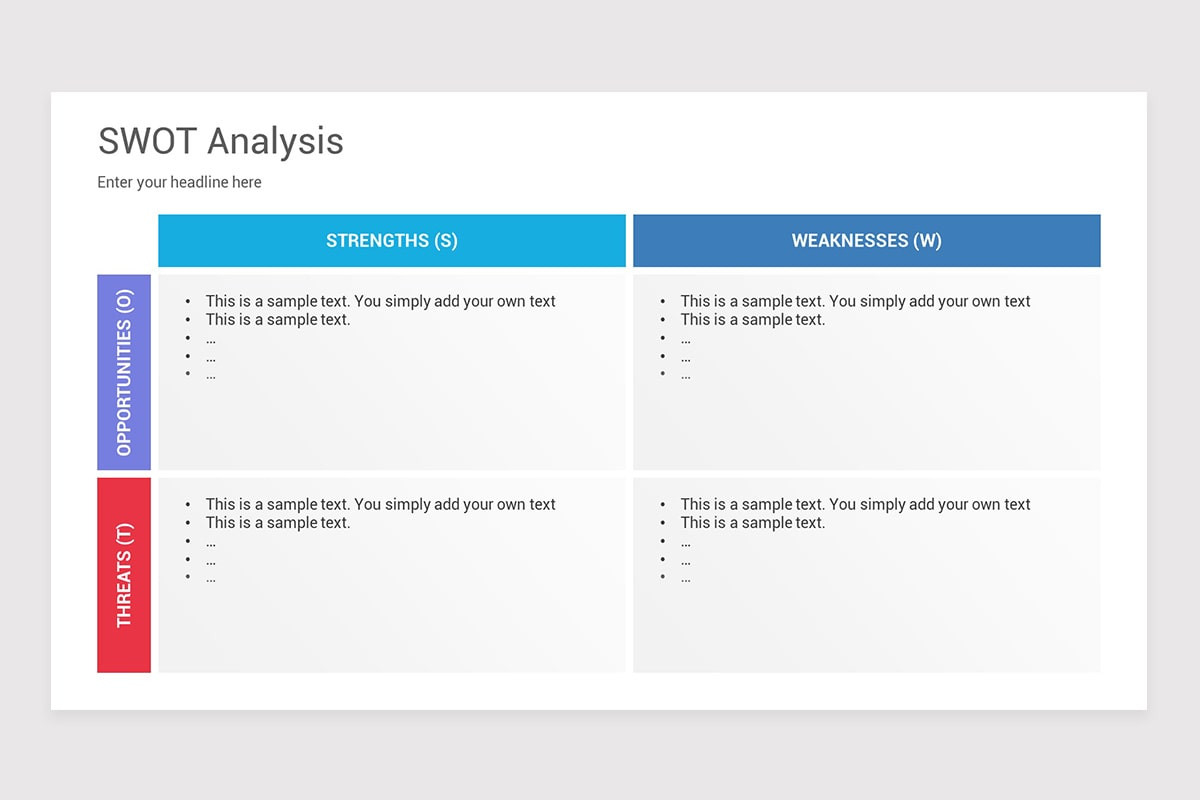Select the SWOT Analysis title text
This screenshot has height=800, width=1200.
(220, 141)
